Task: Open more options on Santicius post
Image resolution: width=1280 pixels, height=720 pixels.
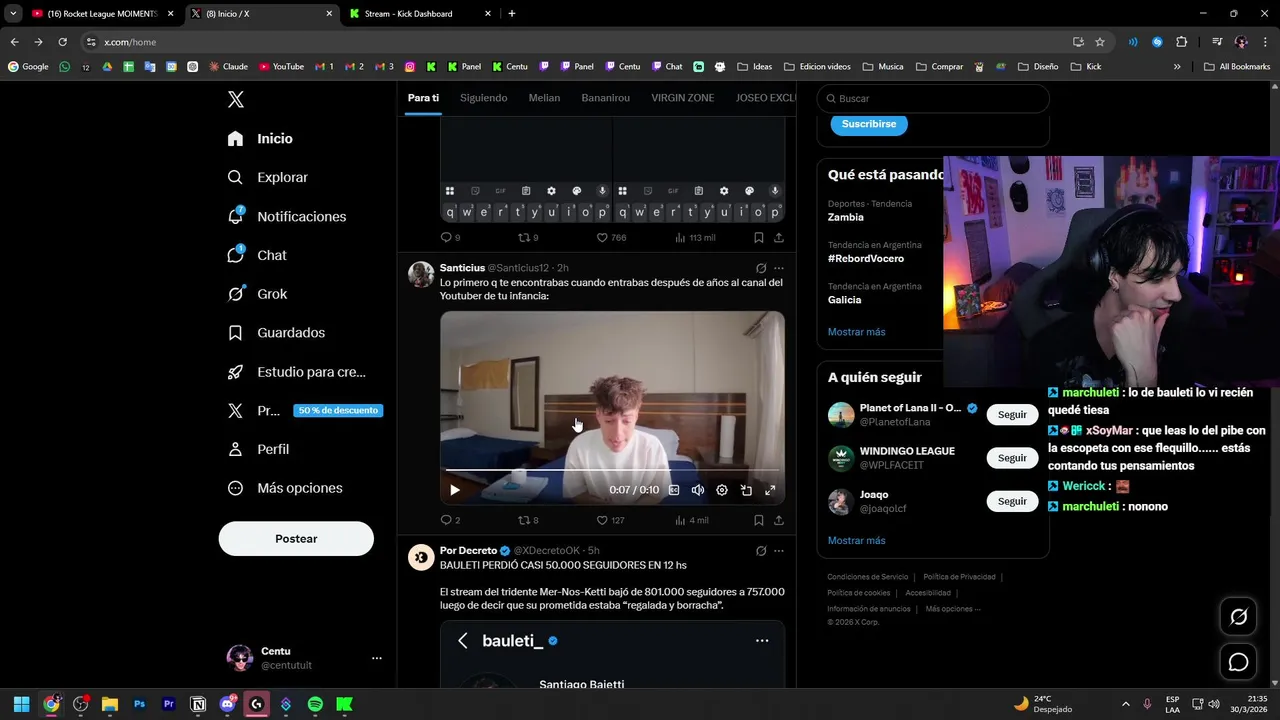Action: point(778,268)
